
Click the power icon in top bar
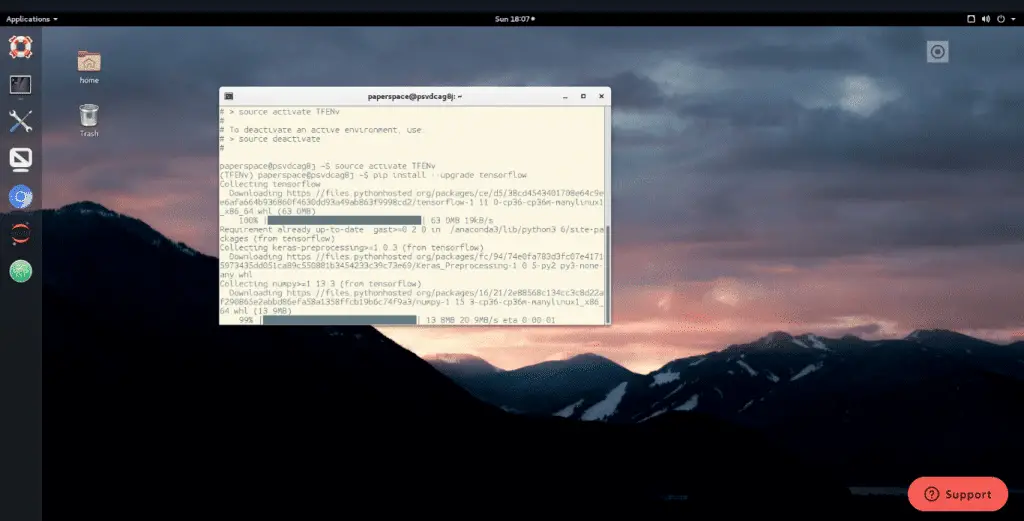point(1001,19)
